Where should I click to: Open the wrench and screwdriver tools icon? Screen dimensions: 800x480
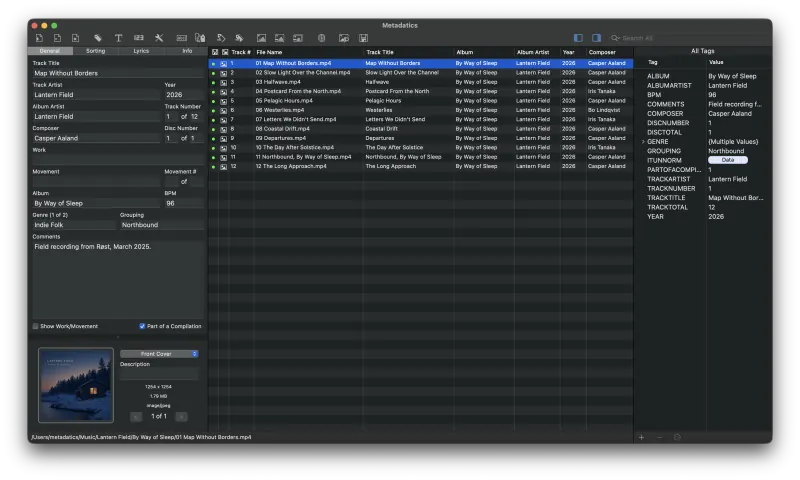click(x=159, y=38)
